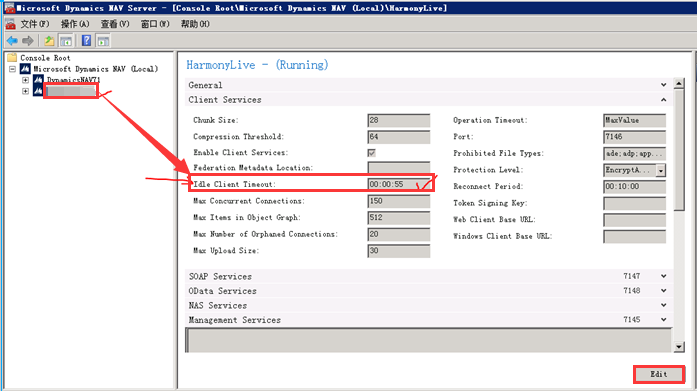697x391 pixels.
Task: Select the DynamicsNAV71 tree label
Action: tap(74, 80)
